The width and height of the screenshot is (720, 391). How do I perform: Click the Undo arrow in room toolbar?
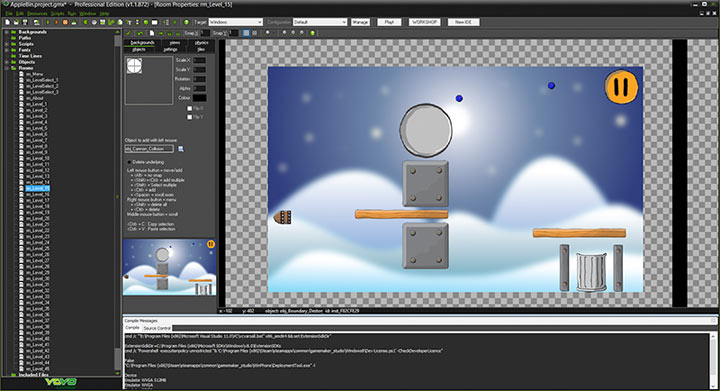click(x=140, y=33)
